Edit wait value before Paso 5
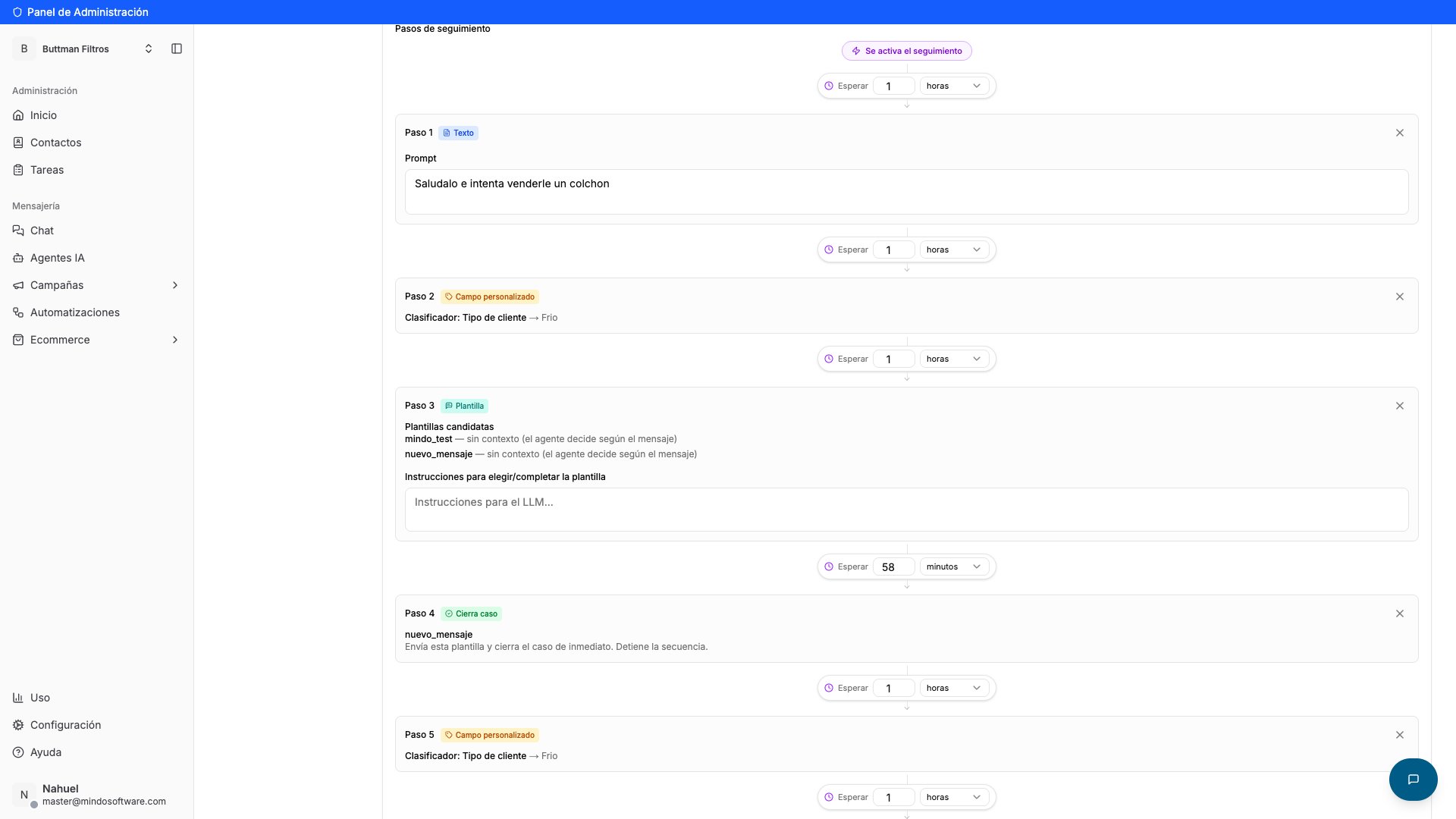This screenshot has width=1456, height=819. click(893, 688)
